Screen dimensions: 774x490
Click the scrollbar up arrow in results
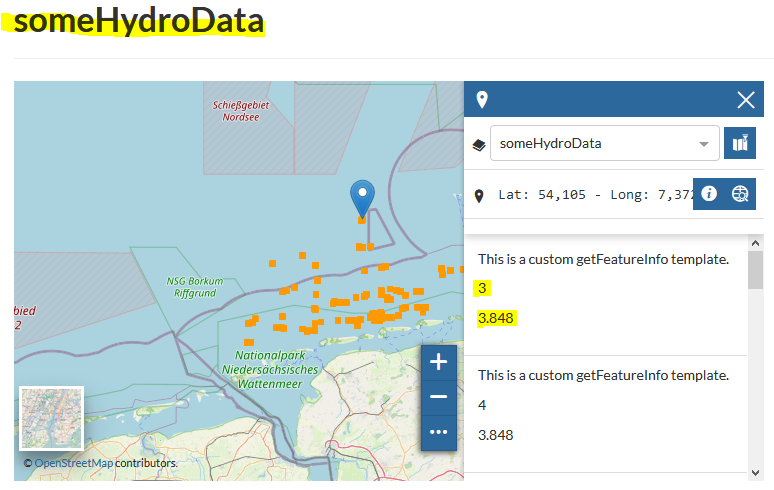coord(755,243)
